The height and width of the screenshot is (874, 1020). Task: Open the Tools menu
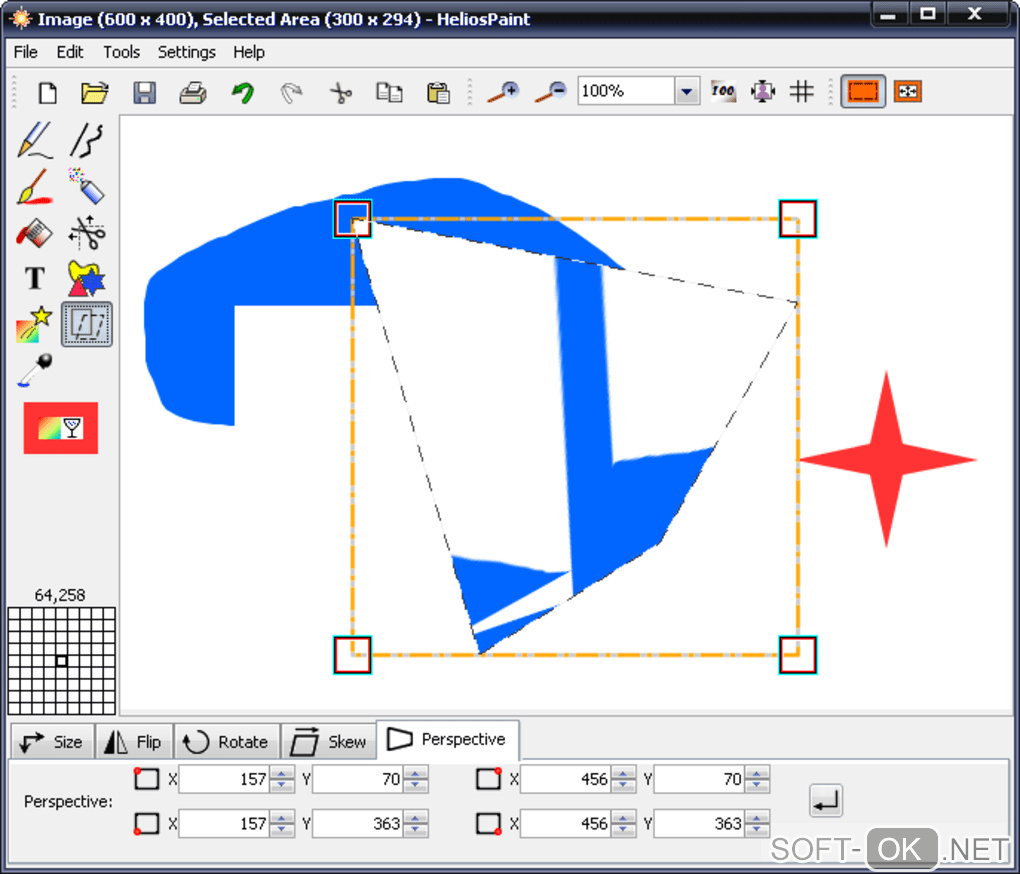[x=121, y=52]
